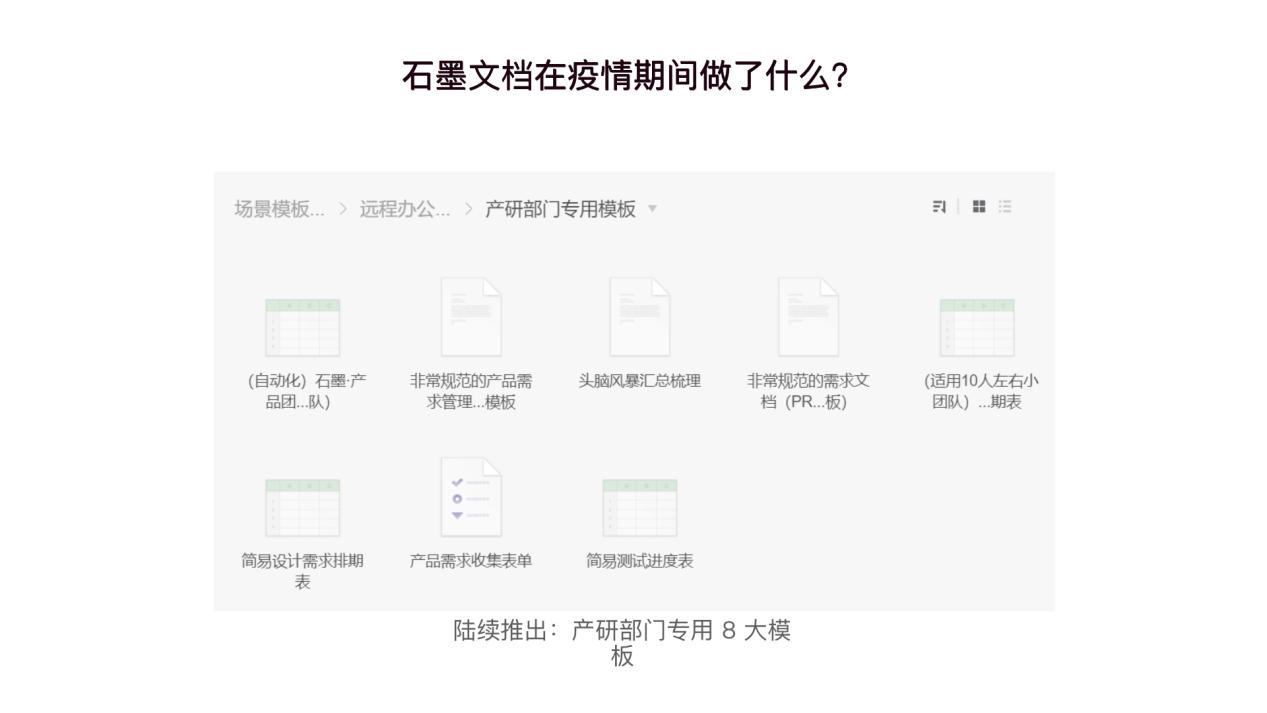Open the (自动化) 石墨·产品团队 spreadsheet icon
The height and width of the screenshot is (713, 1267).
[x=302, y=328]
